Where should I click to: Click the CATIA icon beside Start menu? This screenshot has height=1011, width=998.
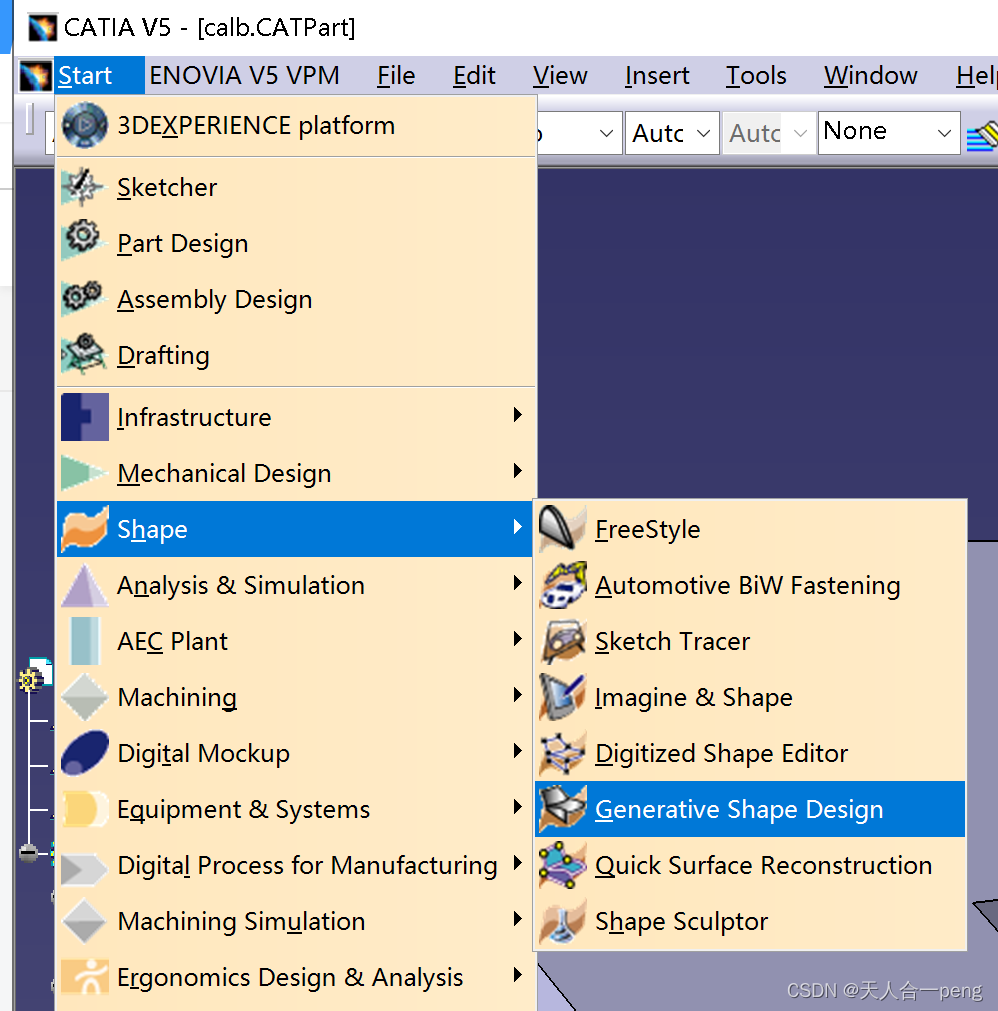point(35,75)
